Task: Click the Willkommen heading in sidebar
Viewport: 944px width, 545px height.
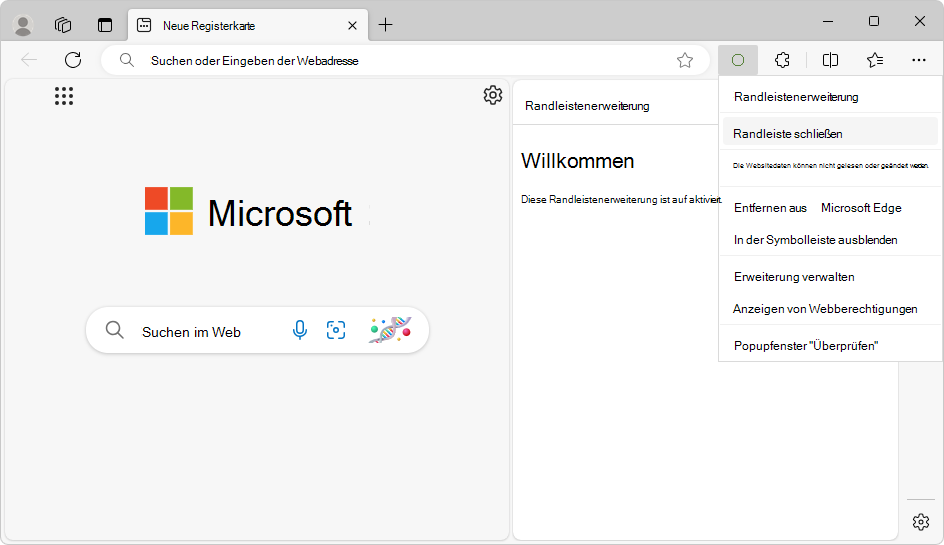Action: (x=577, y=161)
